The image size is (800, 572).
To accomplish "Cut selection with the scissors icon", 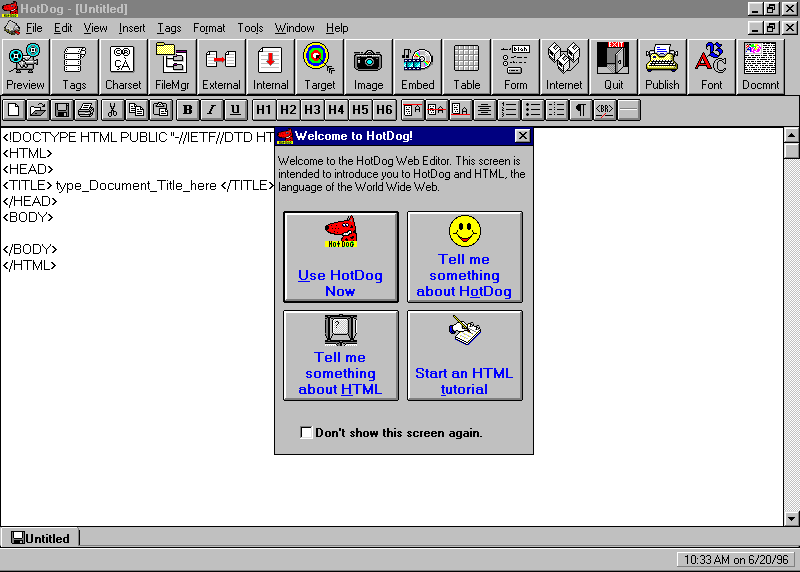I will [x=112, y=110].
